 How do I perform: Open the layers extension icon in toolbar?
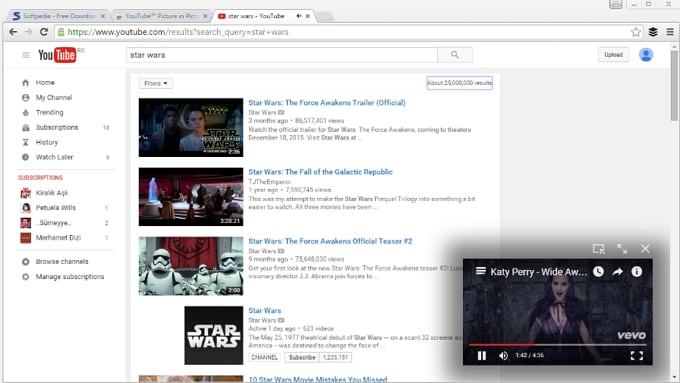653,32
